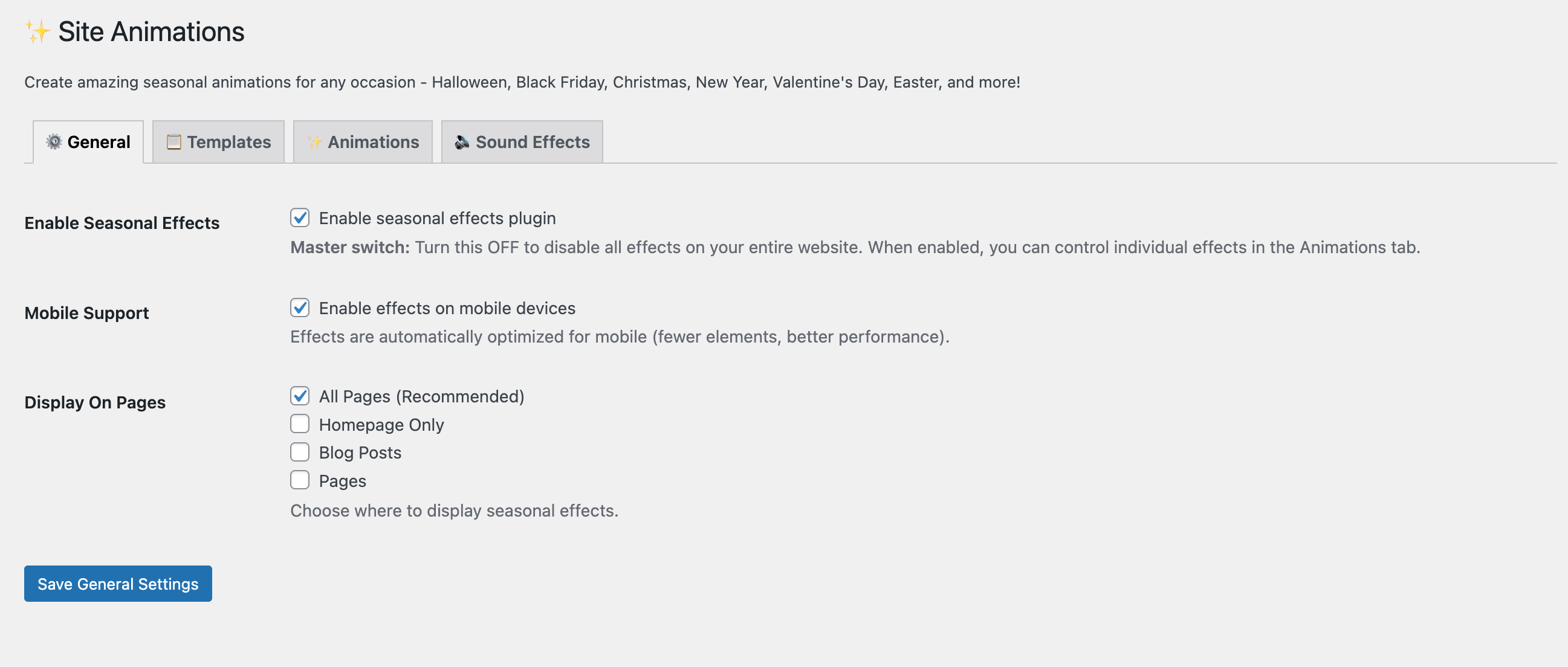This screenshot has height=667, width=1568.
Task: Uncheck Enable seasonal effects plugin
Action: (300, 218)
